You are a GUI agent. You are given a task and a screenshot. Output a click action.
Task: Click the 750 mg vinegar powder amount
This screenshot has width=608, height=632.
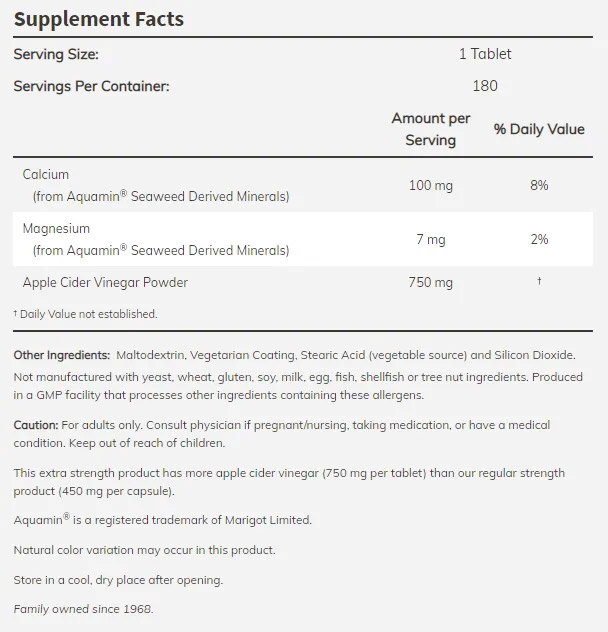[x=430, y=282]
